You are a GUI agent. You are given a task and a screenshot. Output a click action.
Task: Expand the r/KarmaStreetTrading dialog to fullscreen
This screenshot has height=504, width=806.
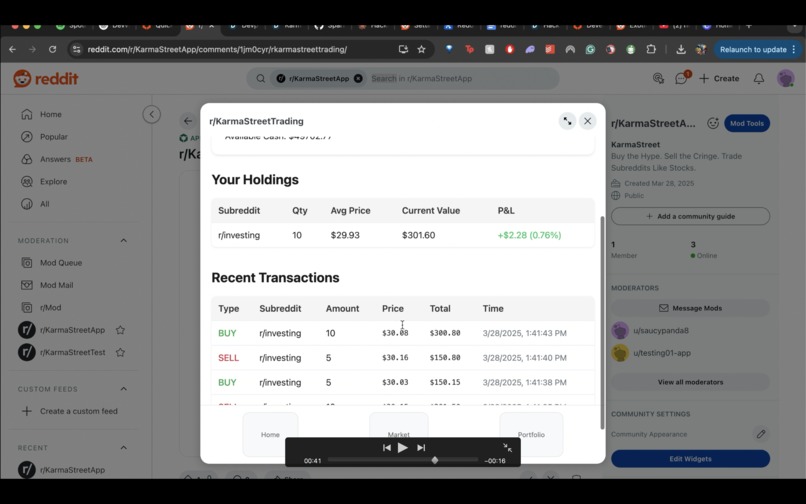click(567, 121)
